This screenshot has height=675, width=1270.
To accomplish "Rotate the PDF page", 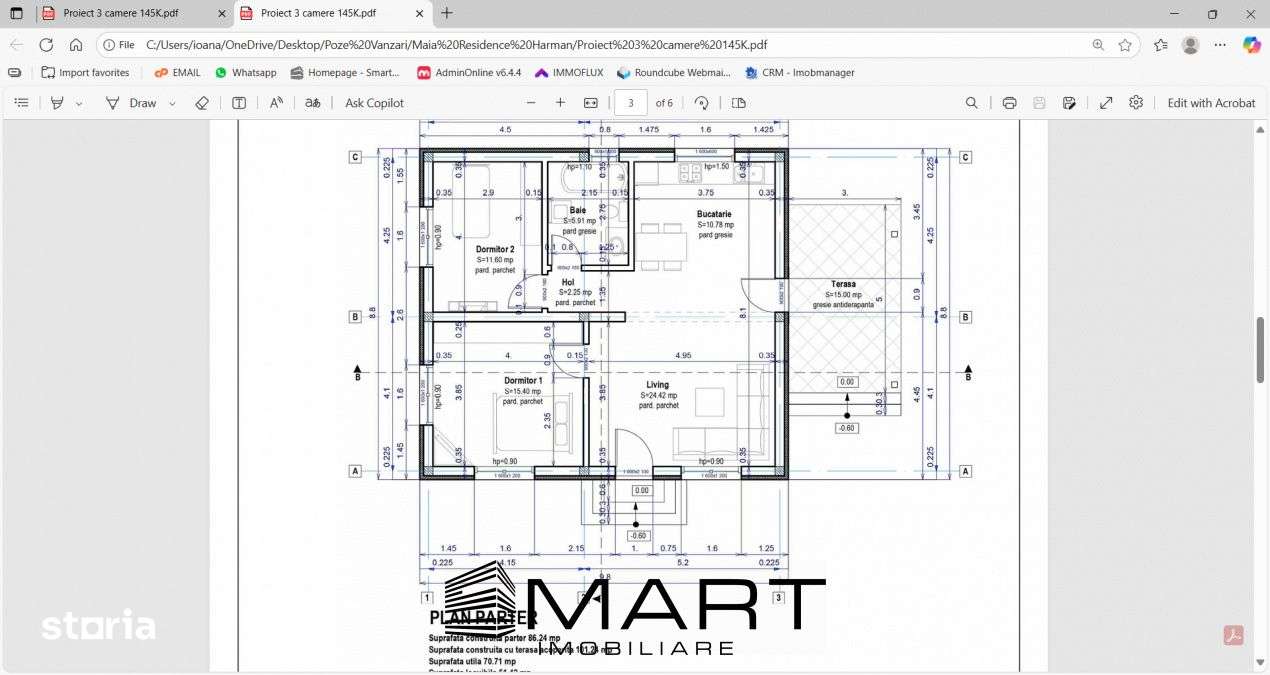I will click(702, 103).
